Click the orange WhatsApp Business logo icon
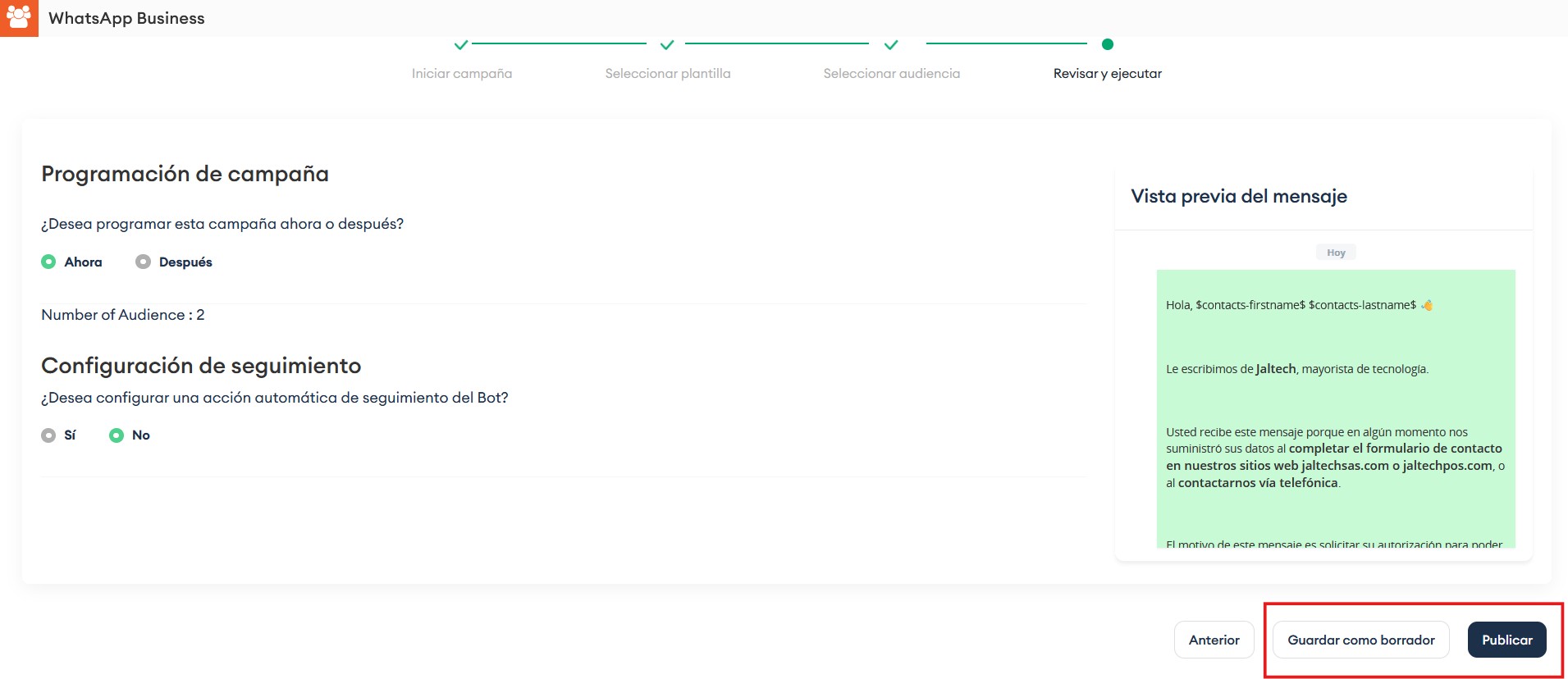Viewport: 1568px width, 679px height. (19, 17)
